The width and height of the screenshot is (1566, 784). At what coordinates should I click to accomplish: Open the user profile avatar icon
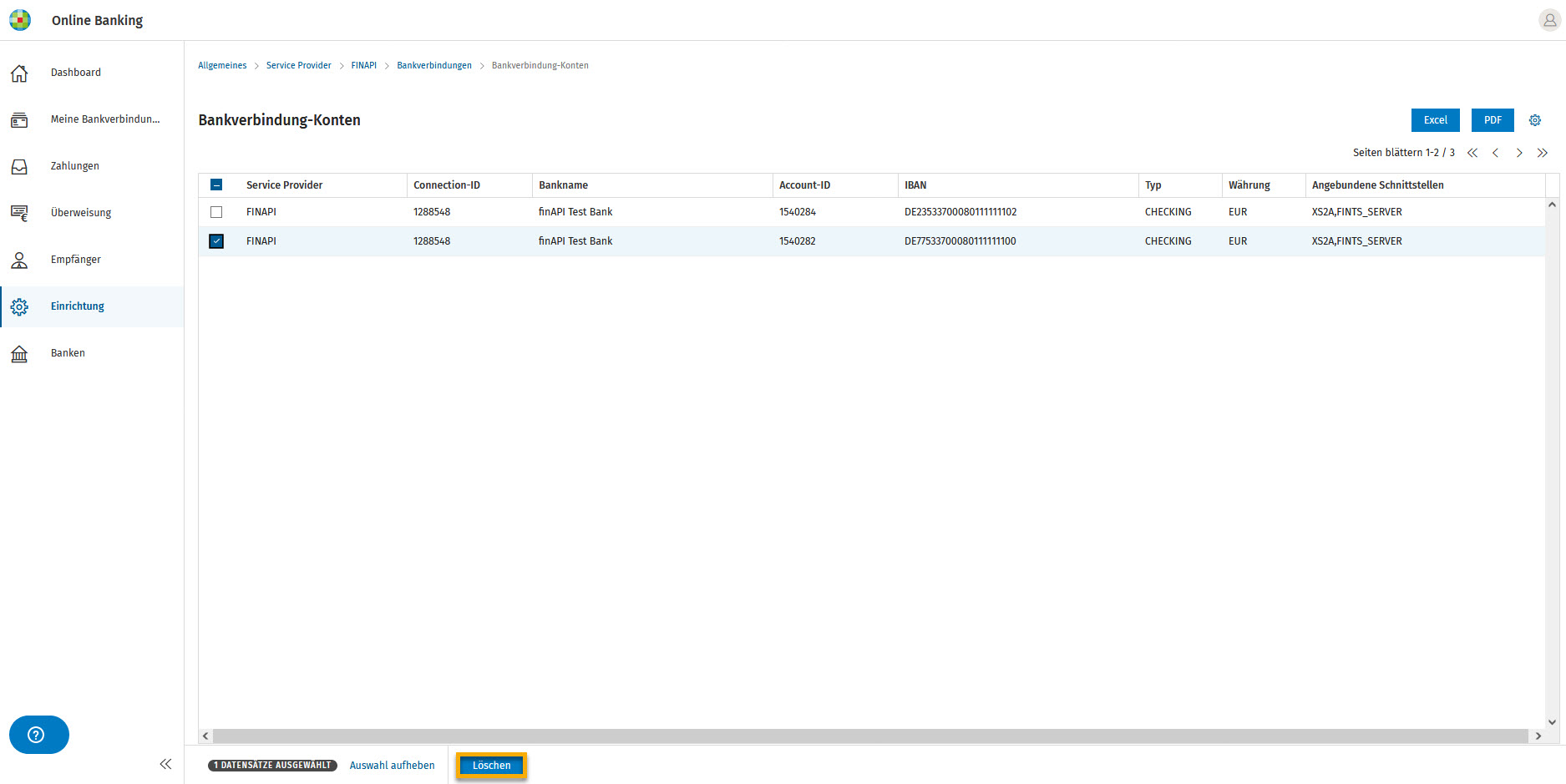coord(1549,20)
